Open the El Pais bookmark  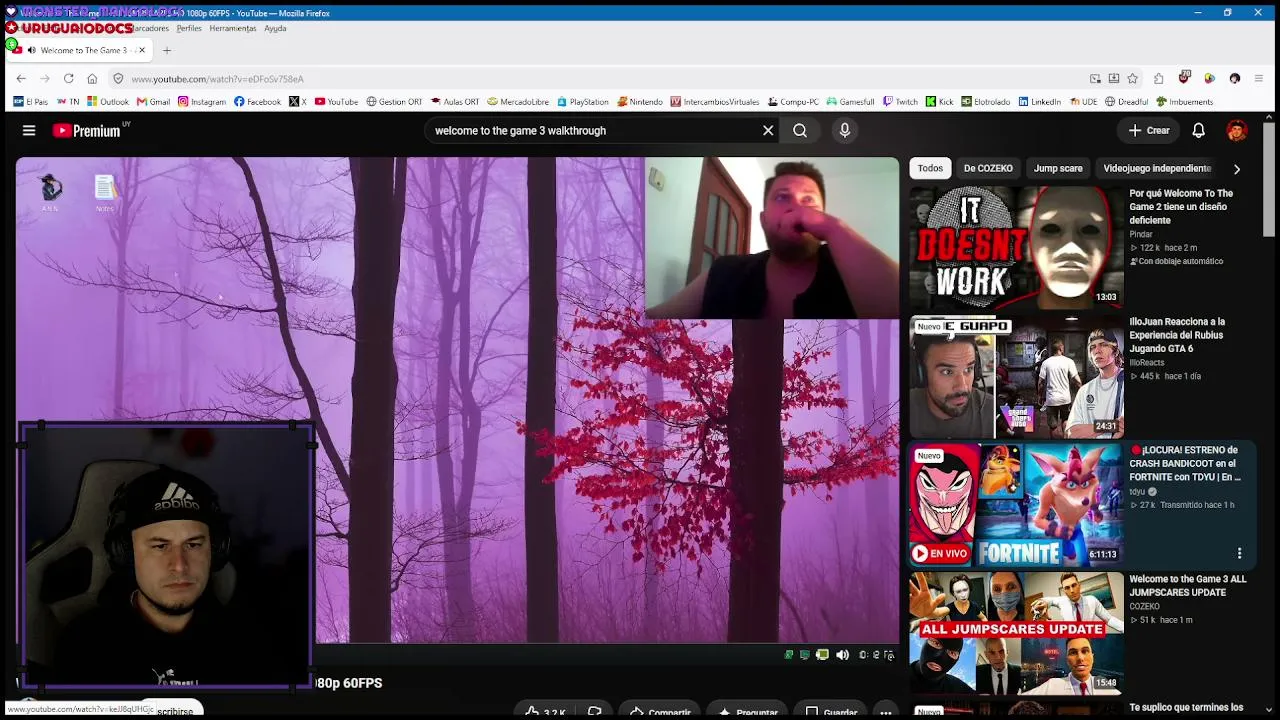click(31, 102)
